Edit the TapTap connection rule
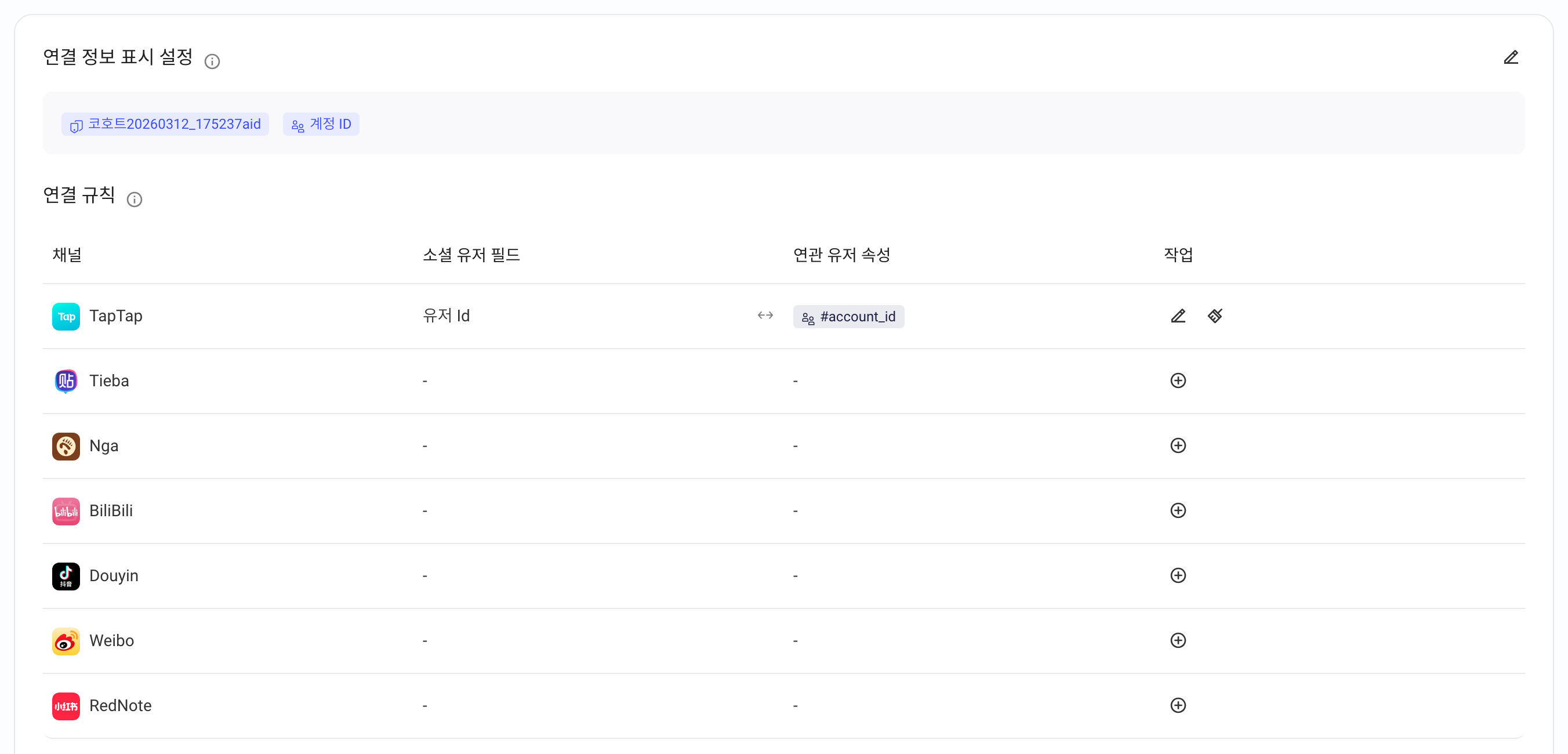Viewport: 1568px width, 754px height. [1178, 316]
